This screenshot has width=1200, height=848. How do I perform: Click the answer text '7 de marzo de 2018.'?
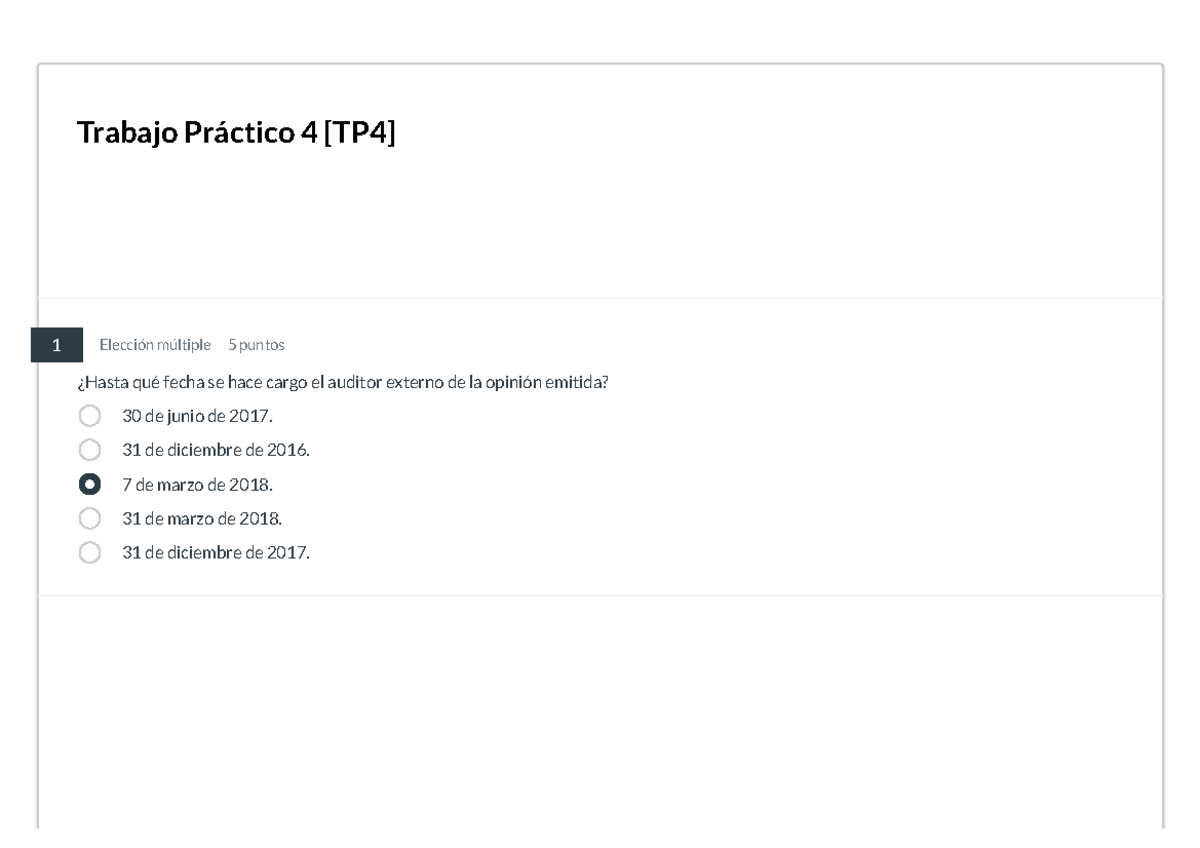point(197,485)
